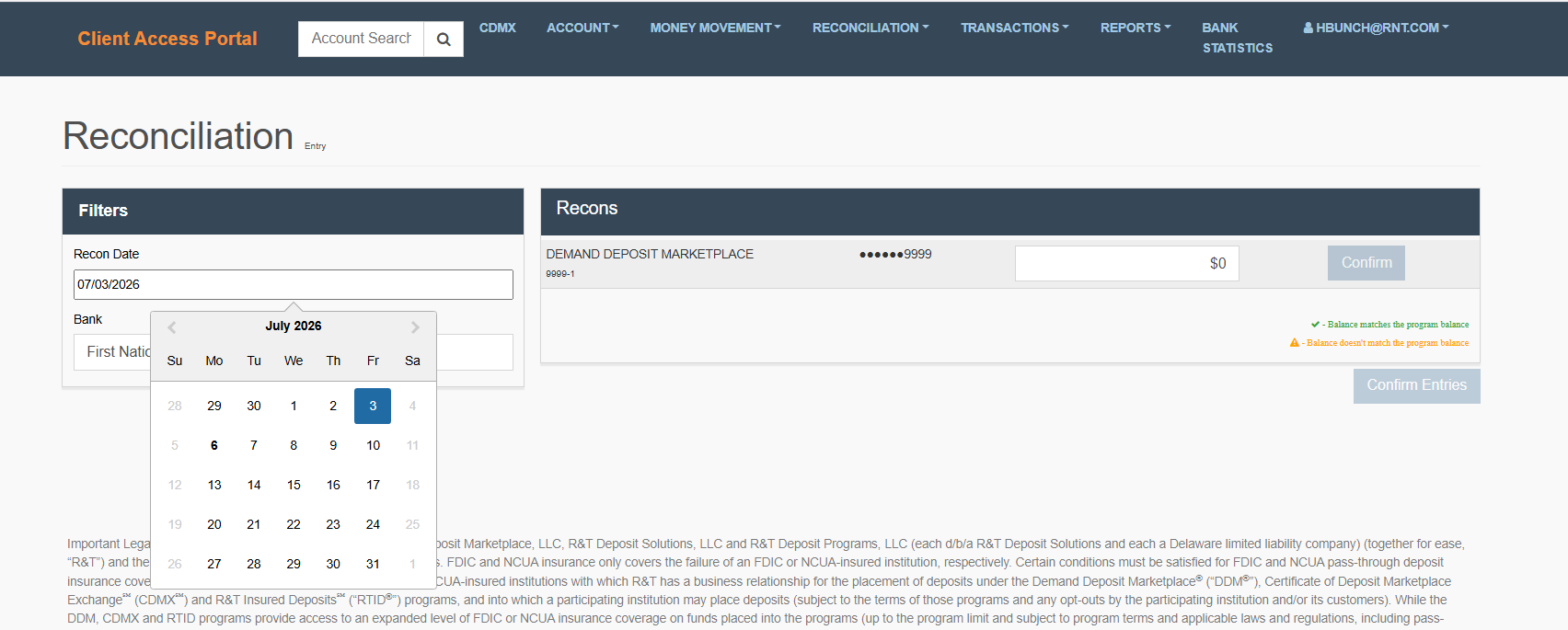This screenshot has width=1568, height=630.
Task: Click the July 2026 month title
Action: [x=294, y=326]
